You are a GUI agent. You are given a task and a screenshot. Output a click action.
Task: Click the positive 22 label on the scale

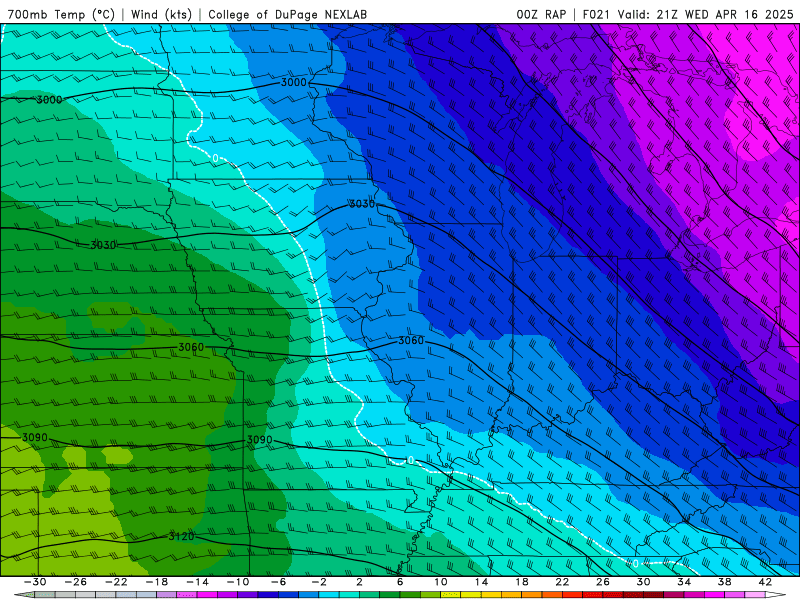click(562, 582)
